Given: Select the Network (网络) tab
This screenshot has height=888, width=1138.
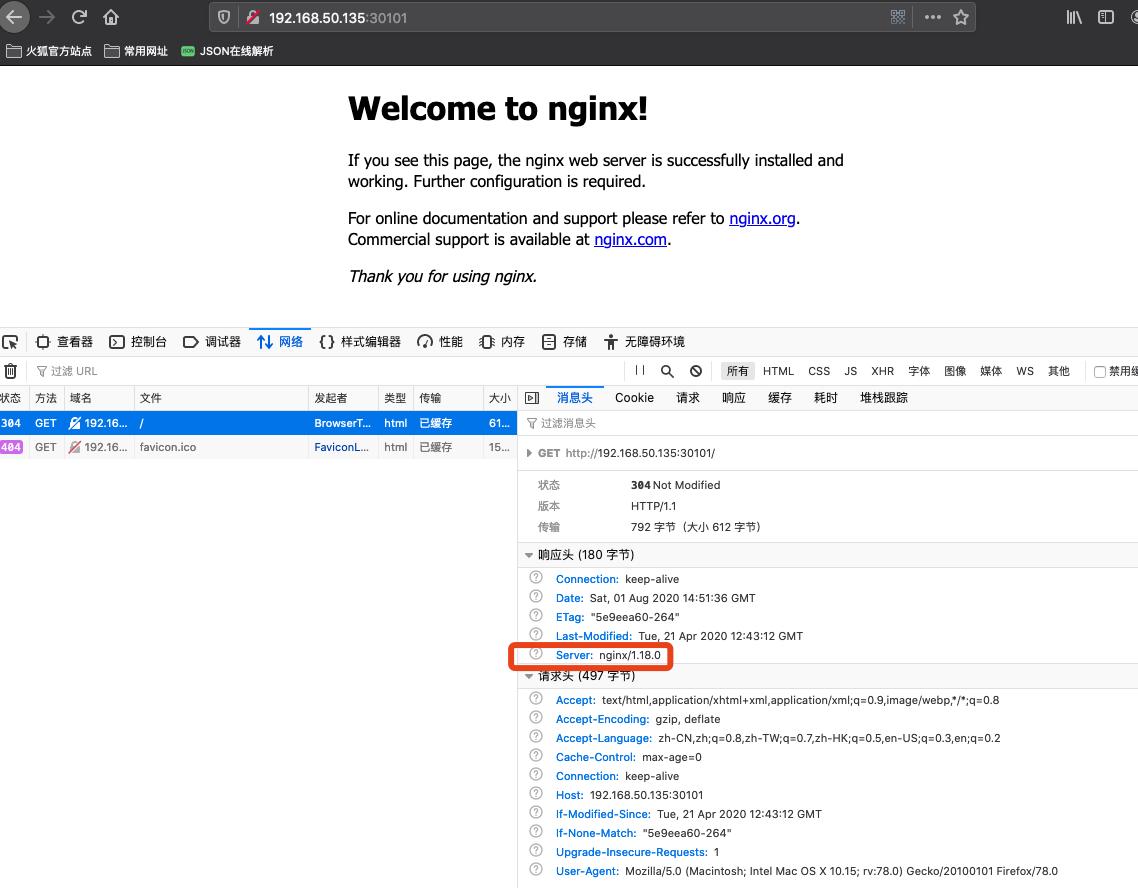Looking at the screenshot, I should [x=280, y=342].
